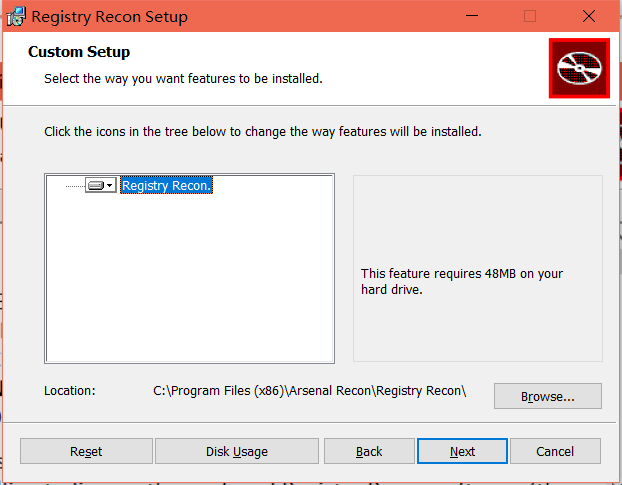Click the 'Location:' label
The height and width of the screenshot is (485, 622).
click(70, 391)
